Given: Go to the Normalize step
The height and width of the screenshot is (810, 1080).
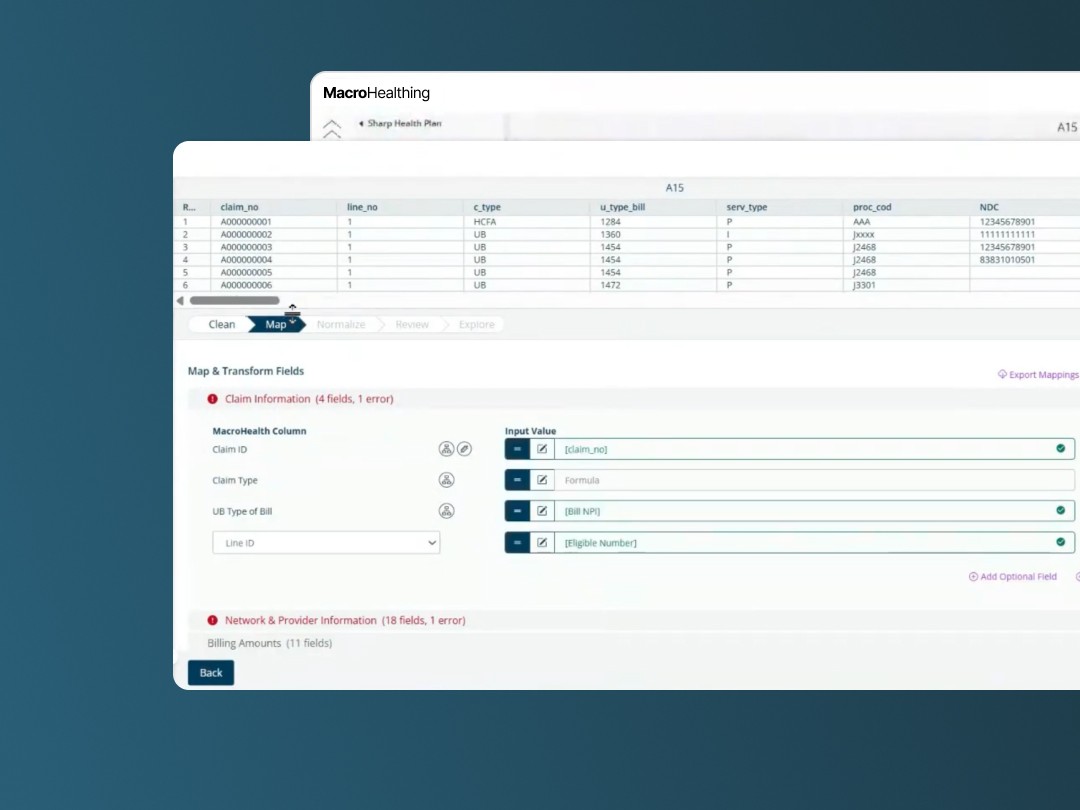Looking at the screenshot, I should (341, 324).
